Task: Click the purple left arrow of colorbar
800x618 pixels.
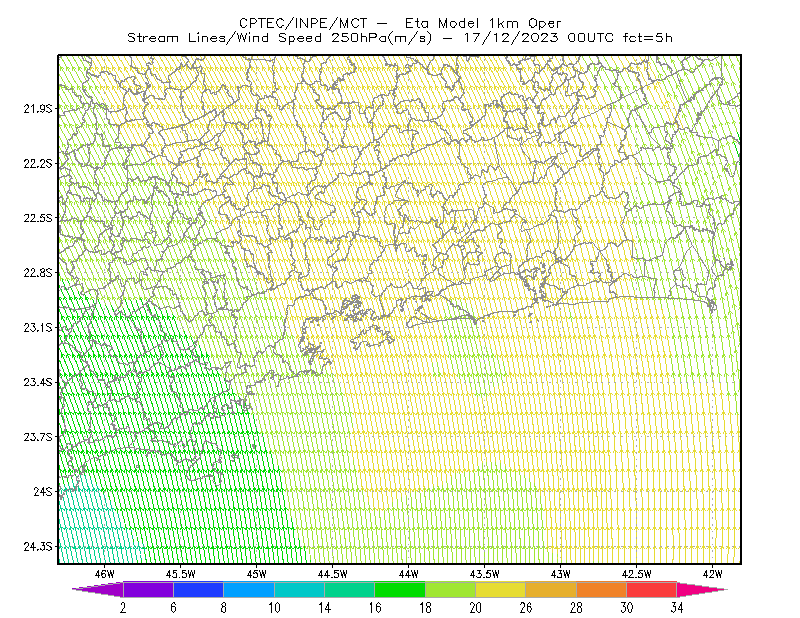Action: tap(98, 589)
